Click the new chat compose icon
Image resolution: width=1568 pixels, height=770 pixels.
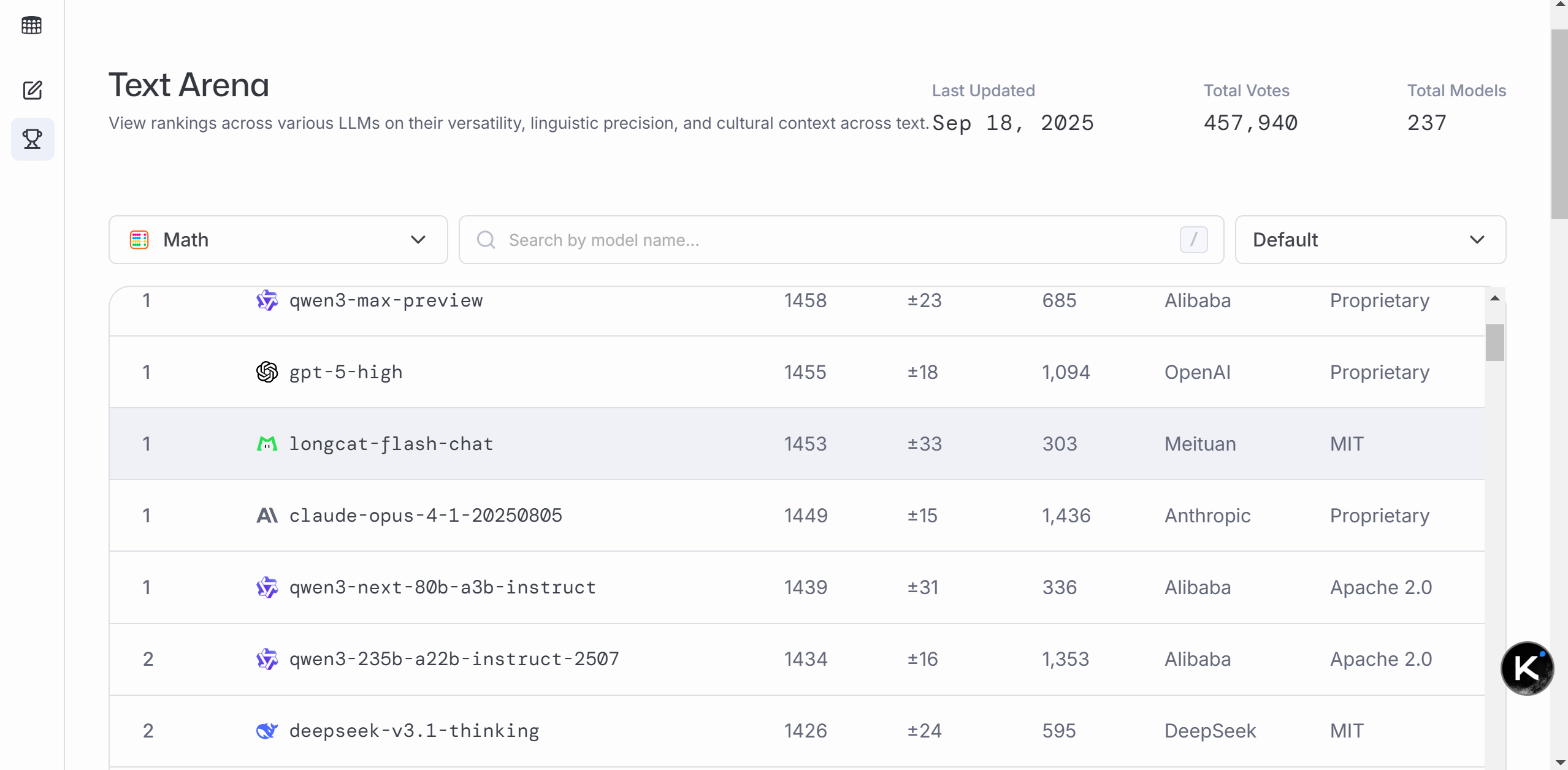(x=32, y=91)
